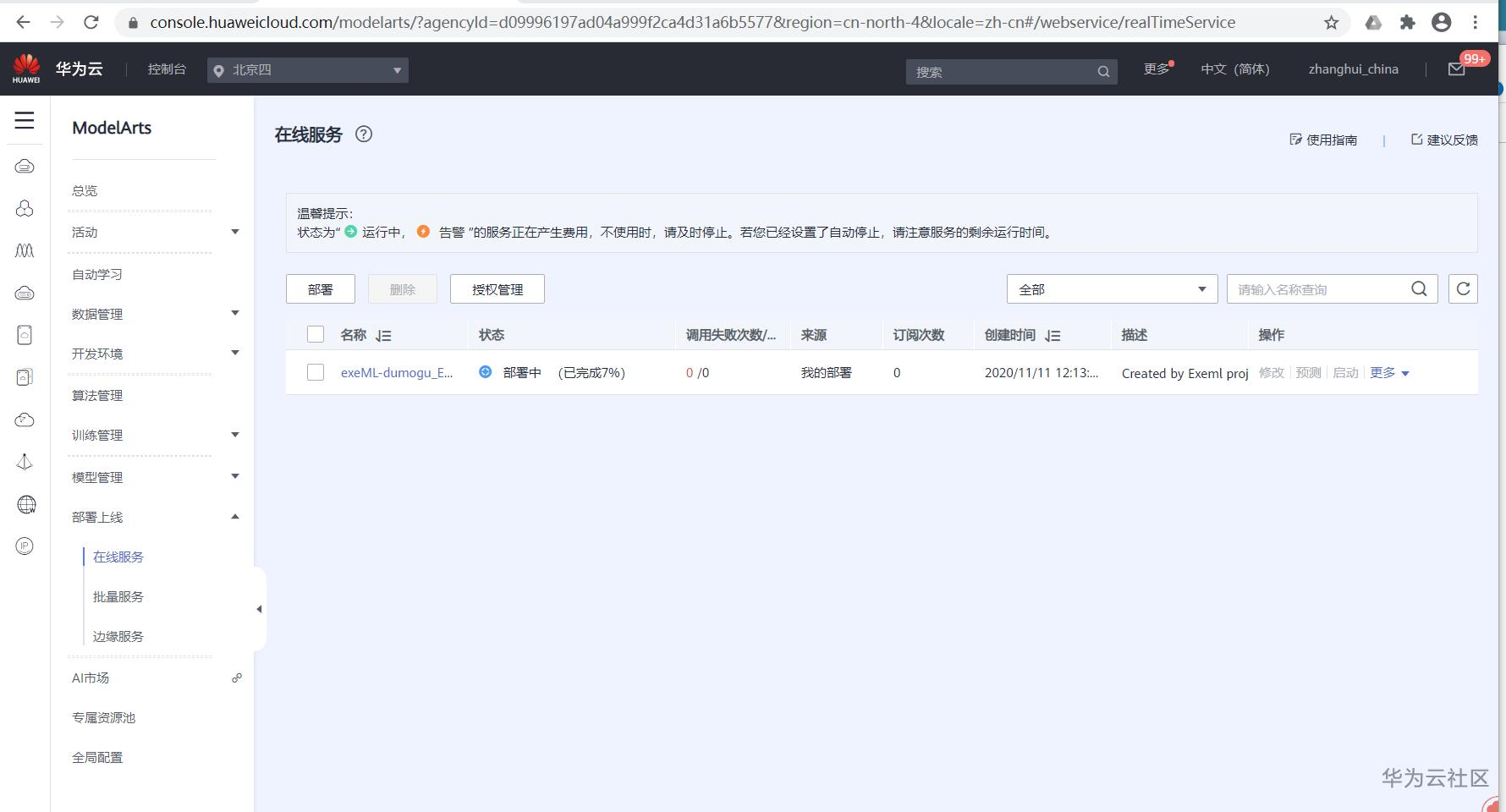Click the globe network icon in sidebar
This screenshot has width=1506, height=812.
click(x=25, y=504)
